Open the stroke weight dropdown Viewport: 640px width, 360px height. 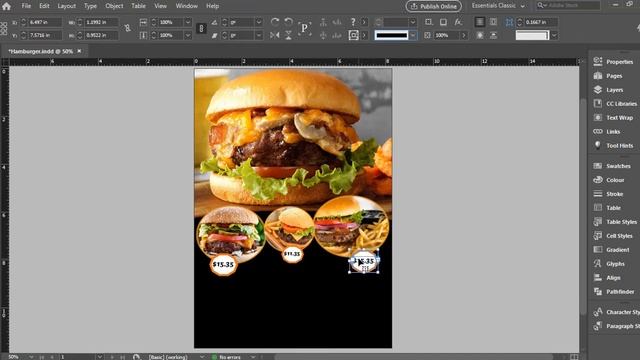(413, 22)
